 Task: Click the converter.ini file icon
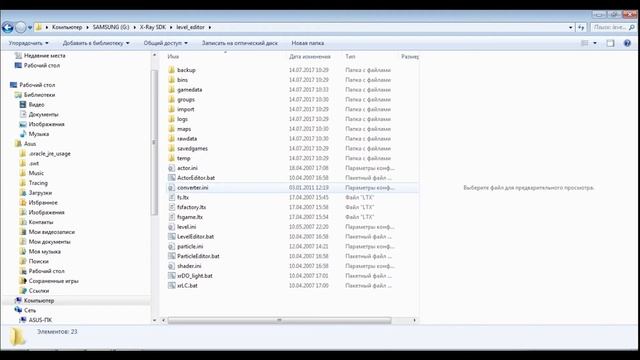click(x=171, y=188)
